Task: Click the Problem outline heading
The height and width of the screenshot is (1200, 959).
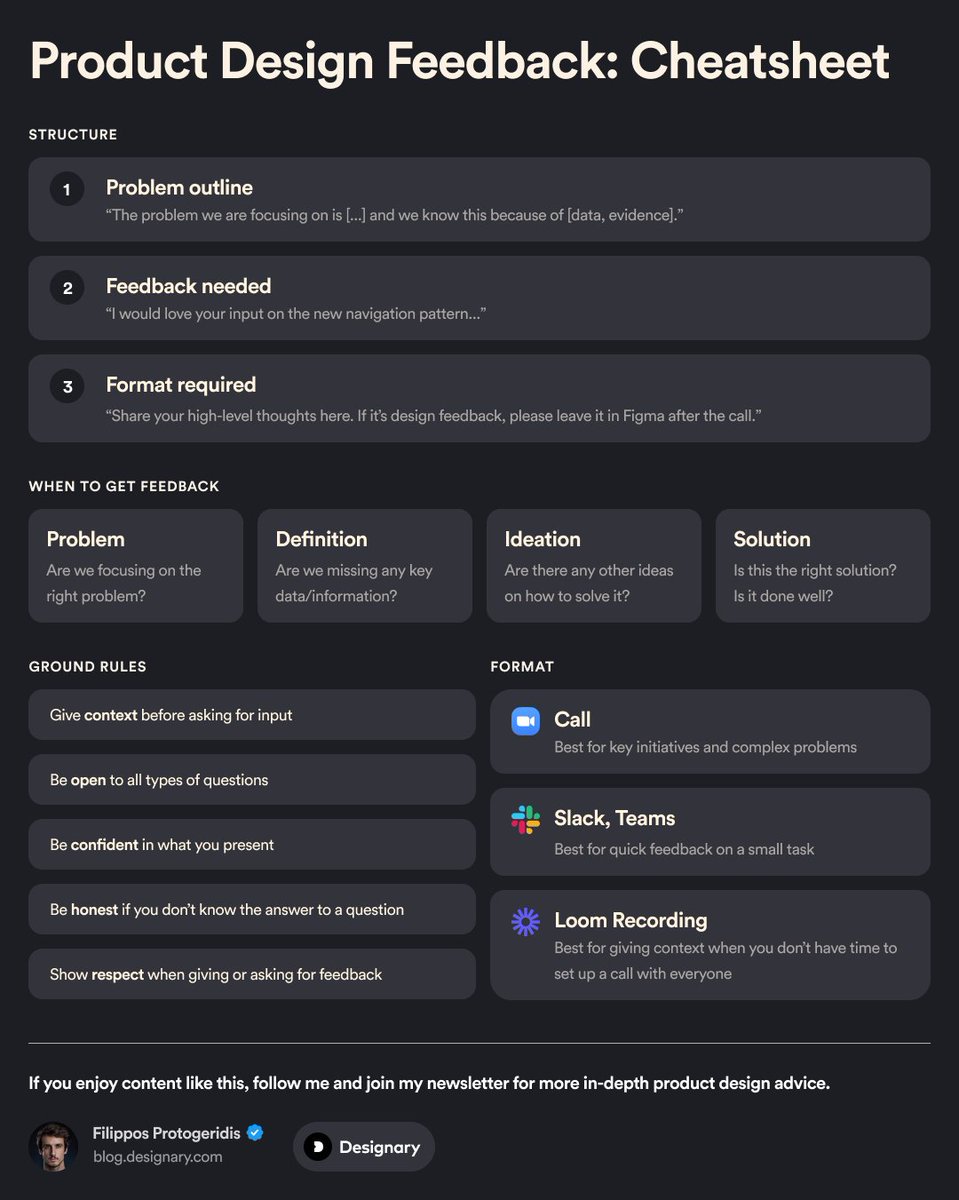Action: pyautogui.click(x=179, y=188)
